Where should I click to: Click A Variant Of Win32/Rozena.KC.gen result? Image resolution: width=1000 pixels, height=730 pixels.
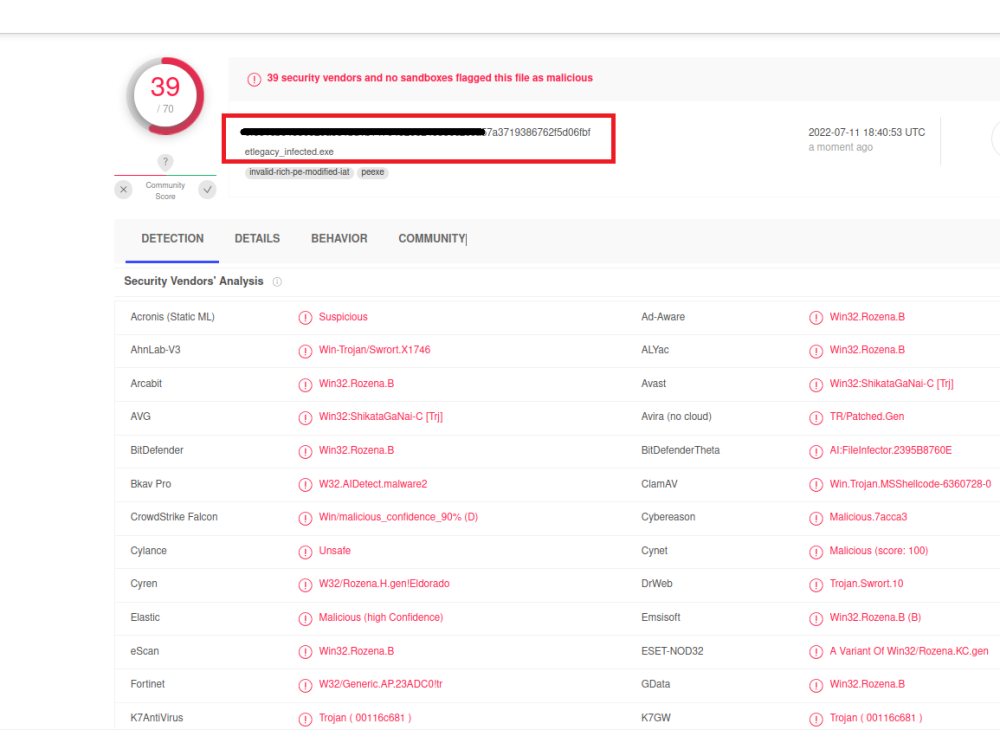coord(909,651)
